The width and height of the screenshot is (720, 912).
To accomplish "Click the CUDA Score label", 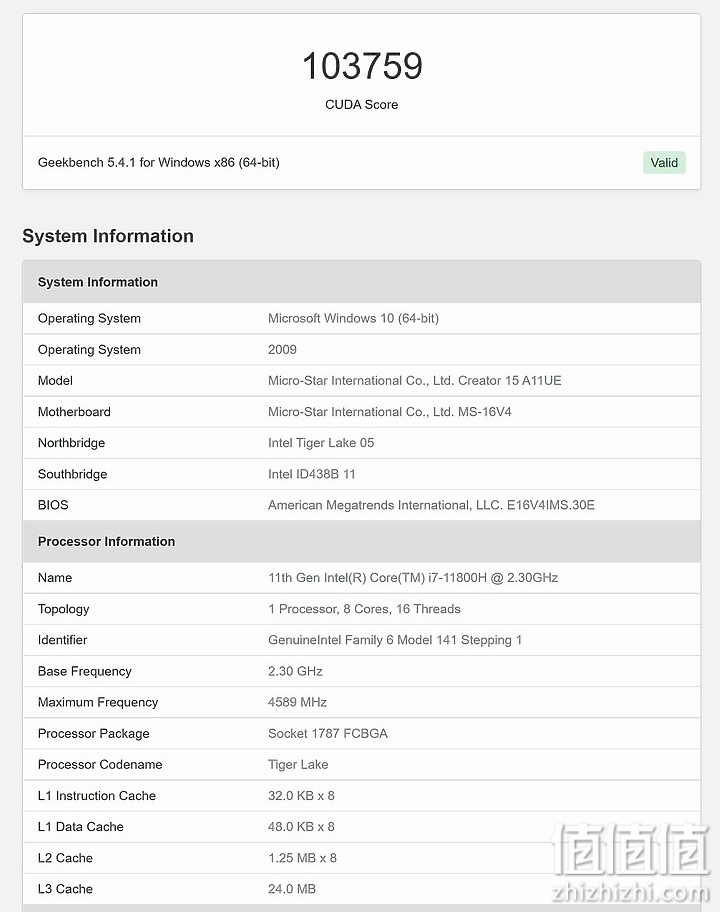I will (x=362, y=105).
